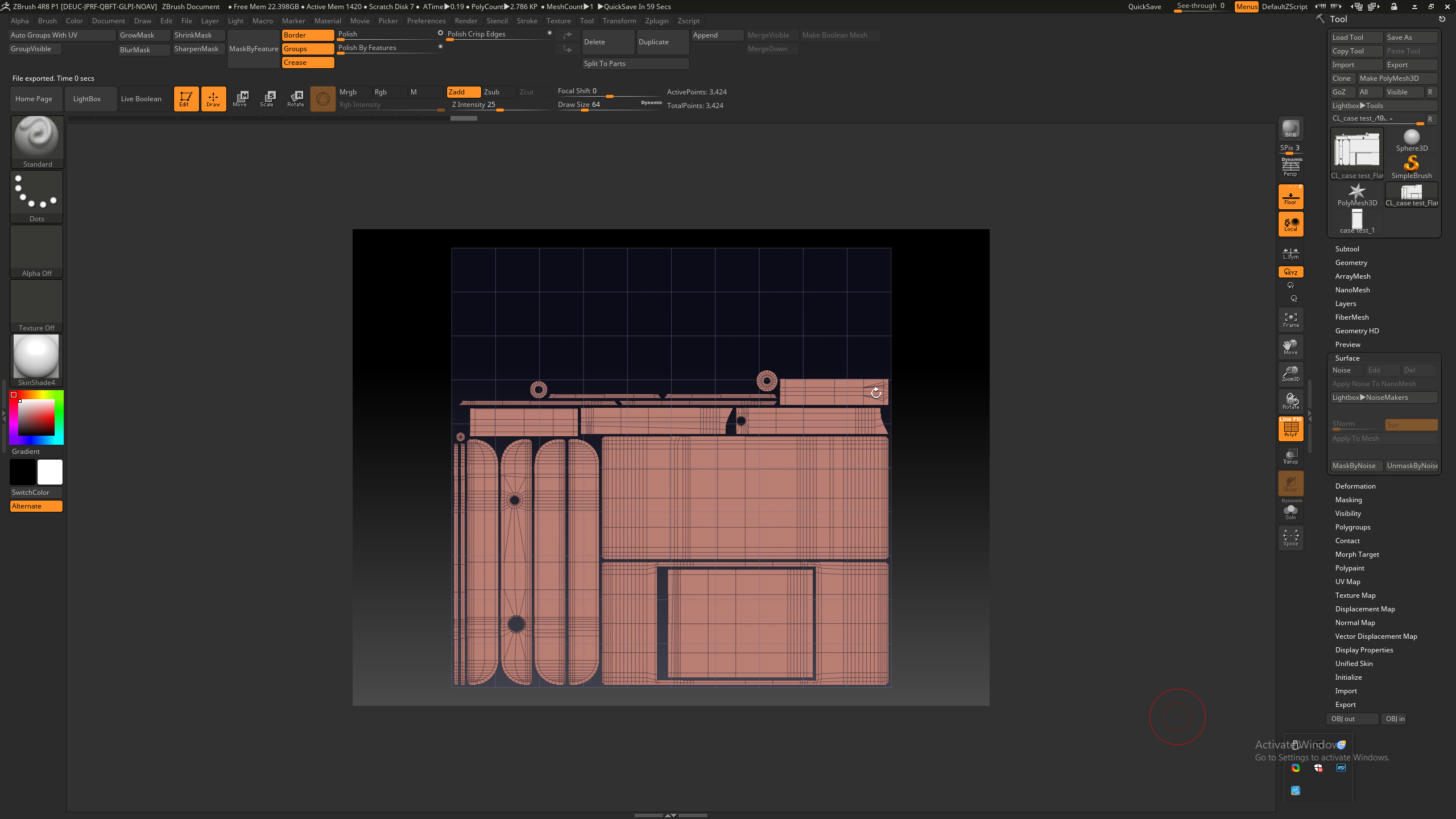
Task: Open the Transform menu
Action: pos(619,21)
